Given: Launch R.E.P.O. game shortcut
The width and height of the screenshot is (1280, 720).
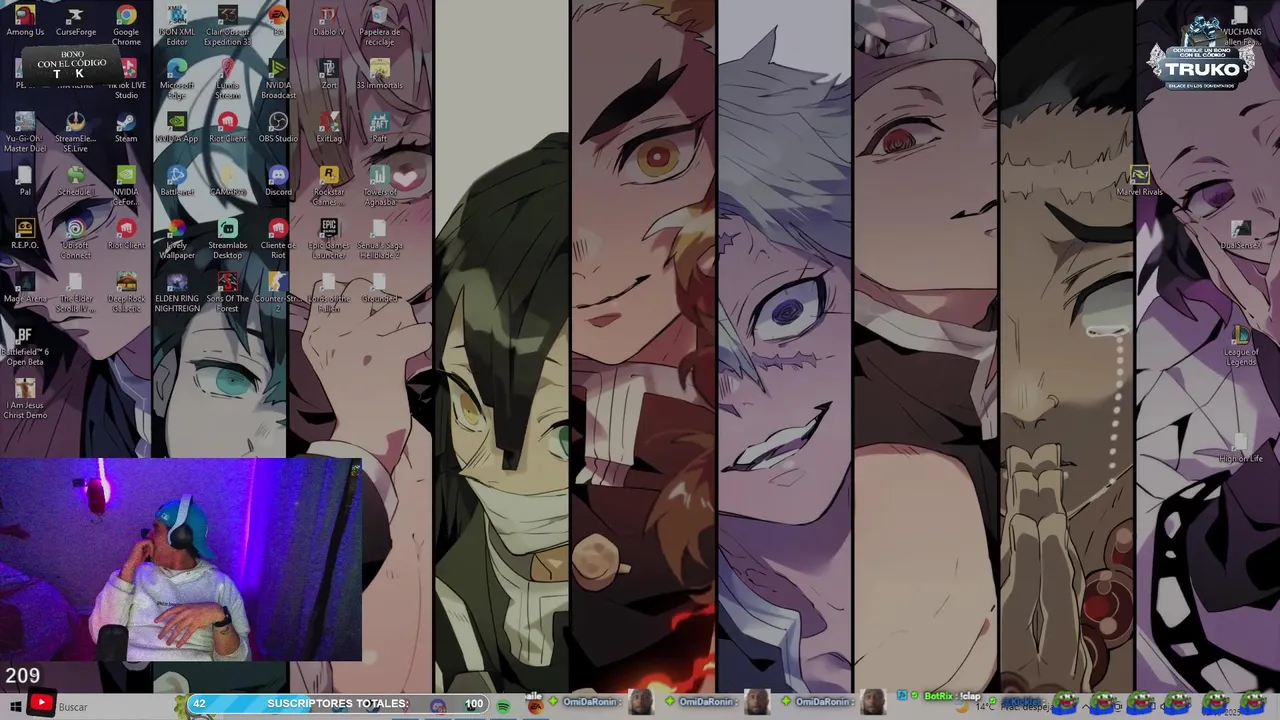Looking at the screenshot, I should (25, 234).
